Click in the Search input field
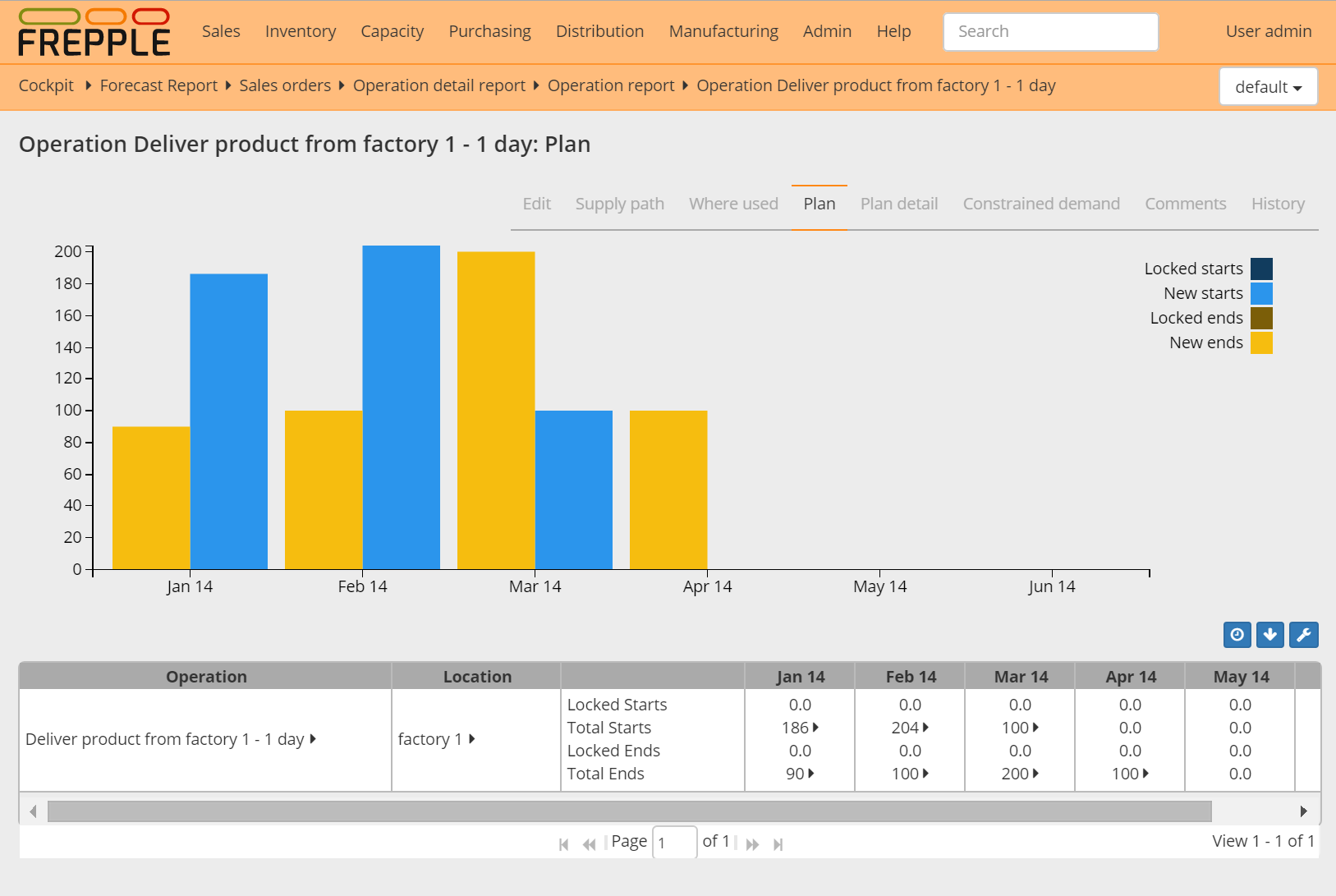This screenshot has width=1336, height=896. 1050,32
